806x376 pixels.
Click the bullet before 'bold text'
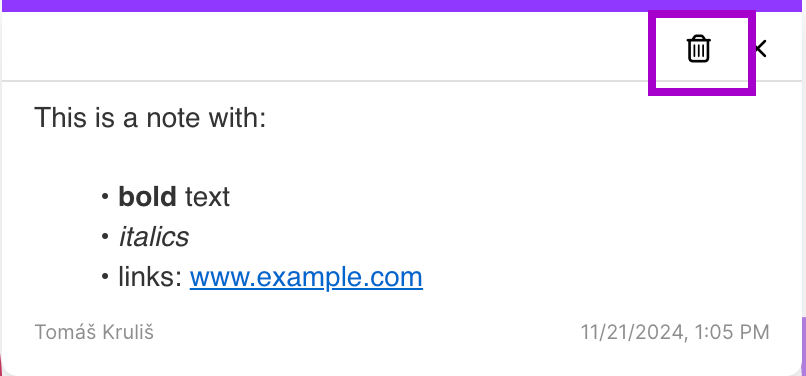105,197
